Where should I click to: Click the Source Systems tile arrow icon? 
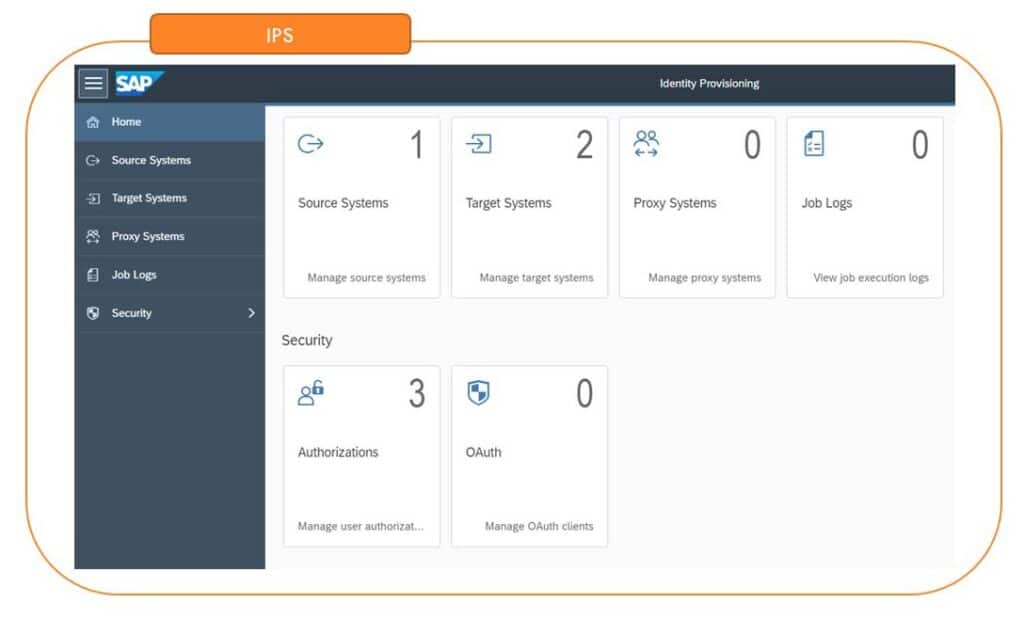coord(310,144)
